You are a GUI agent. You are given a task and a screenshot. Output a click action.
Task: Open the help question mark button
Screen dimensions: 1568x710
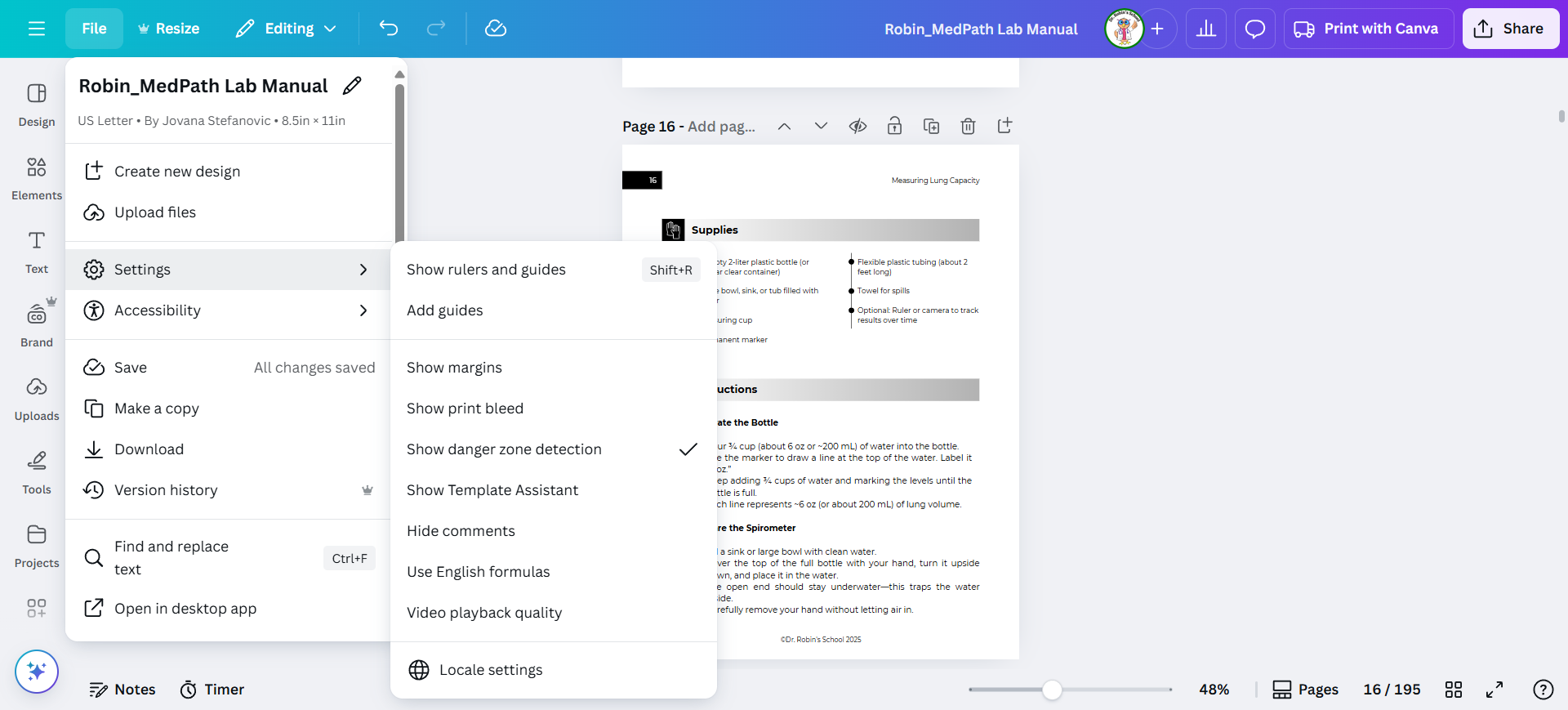tap(1543, 690)
